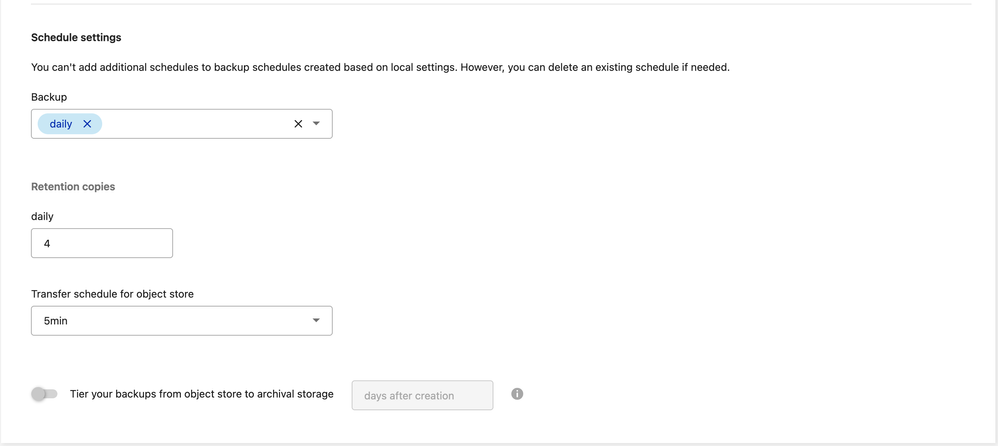The image size is (998, 446).
Task: Click the word archival storage in tier label
Action: tap(295, 394)
